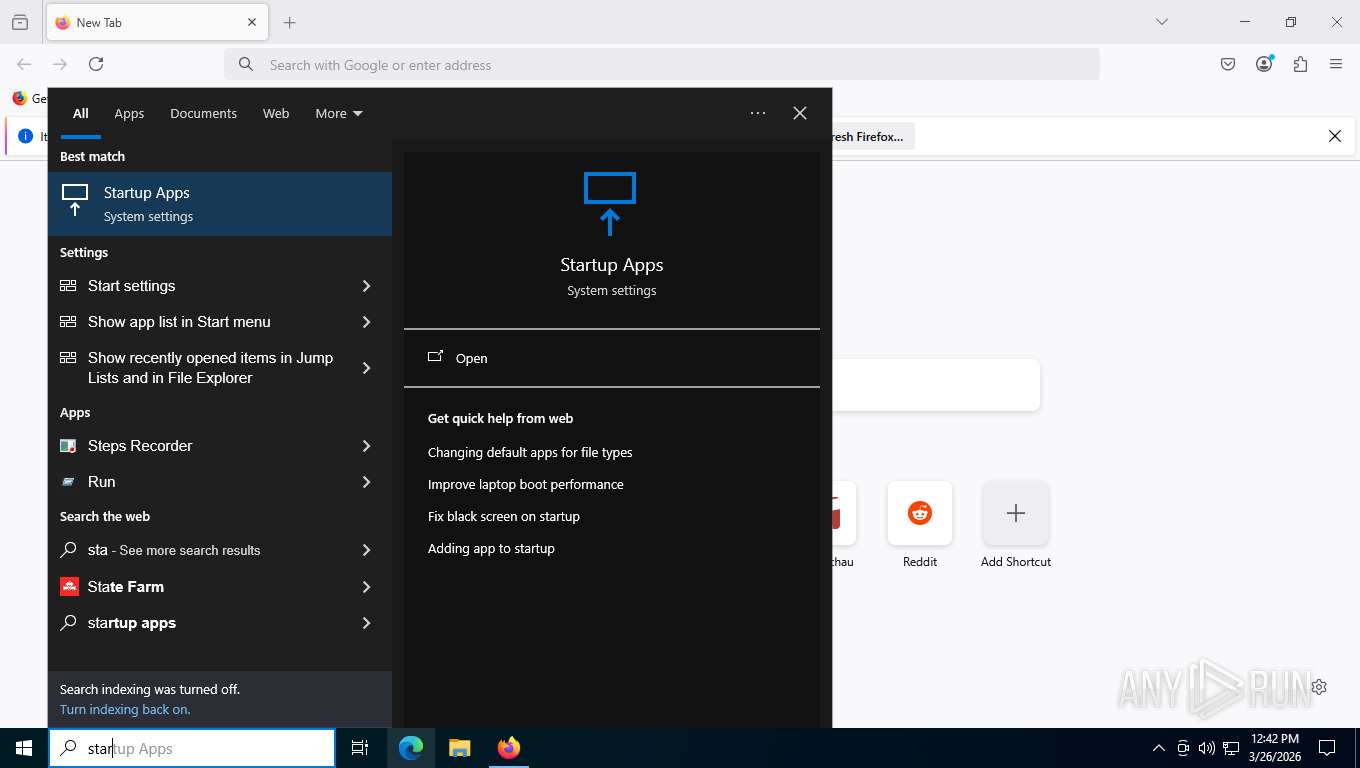Open volume control in system tray

pyautogui.click(x=1207, y=748)
